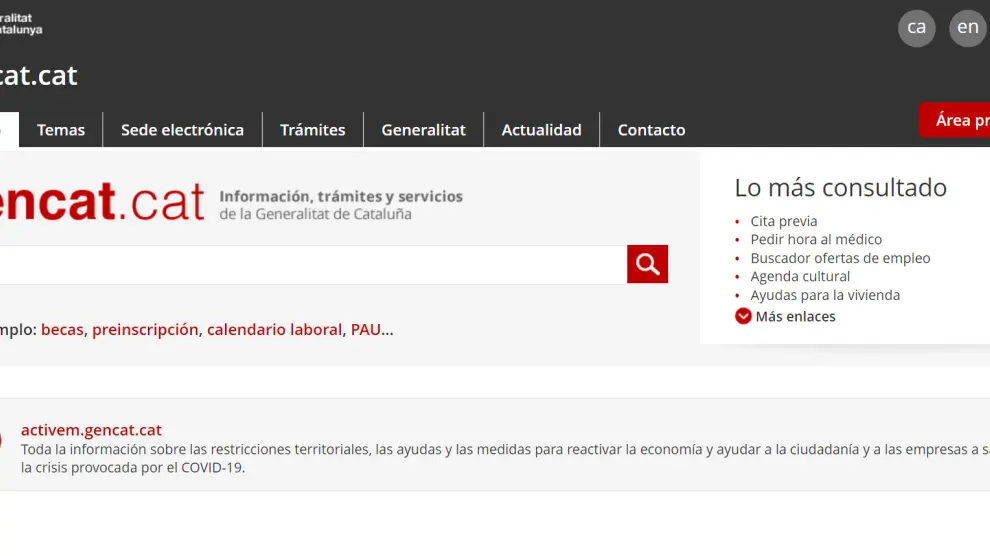
Task: Click the gencat.cat red logo
Action: [102, 201]
